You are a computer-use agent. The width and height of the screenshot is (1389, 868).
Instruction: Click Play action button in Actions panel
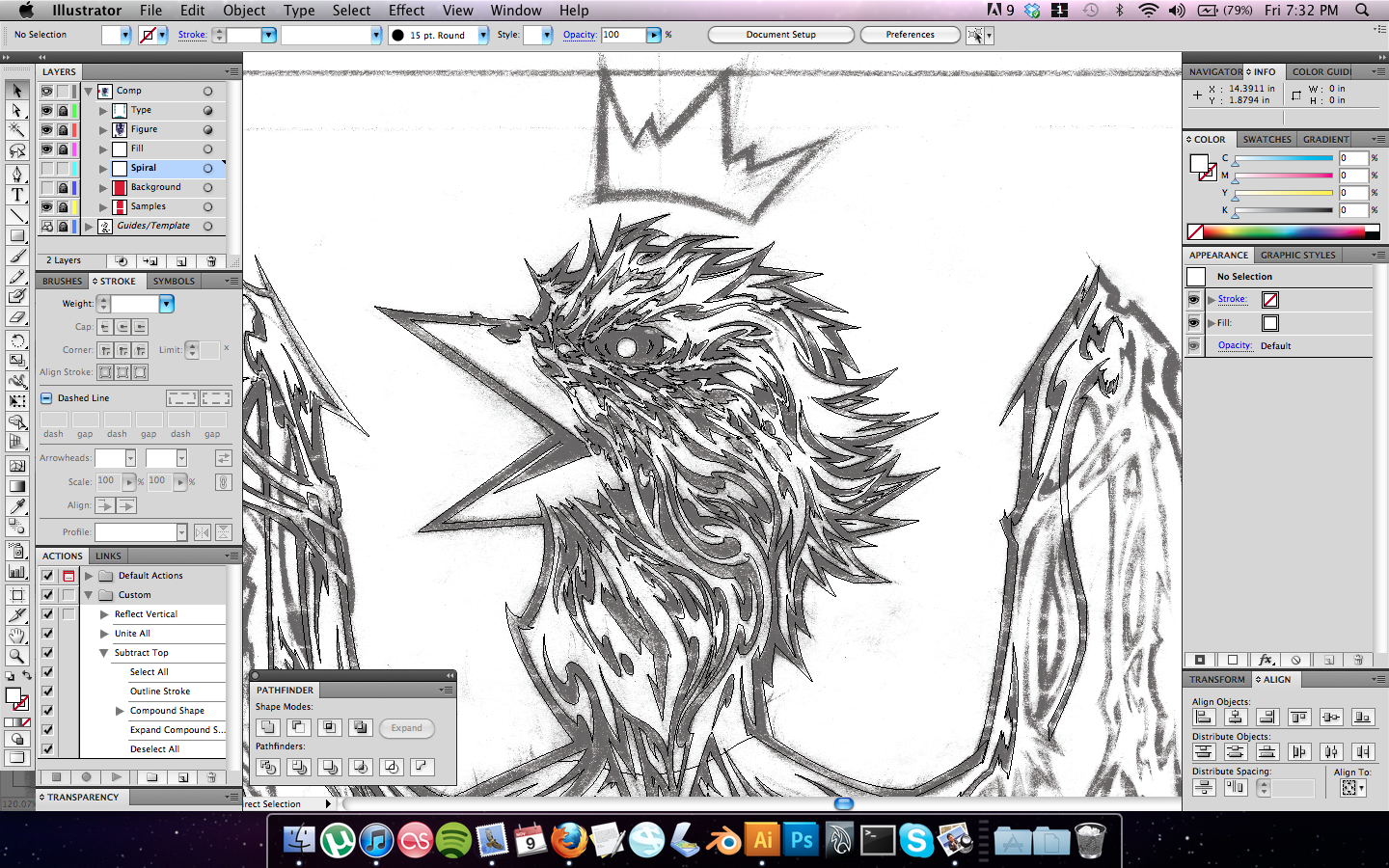117,776
